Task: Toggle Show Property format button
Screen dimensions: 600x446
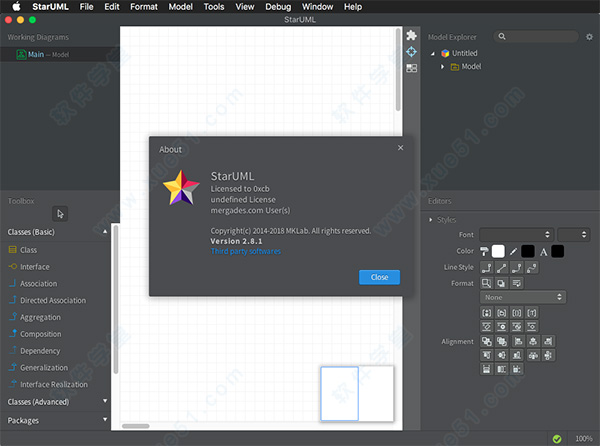Action: point(517,313)
